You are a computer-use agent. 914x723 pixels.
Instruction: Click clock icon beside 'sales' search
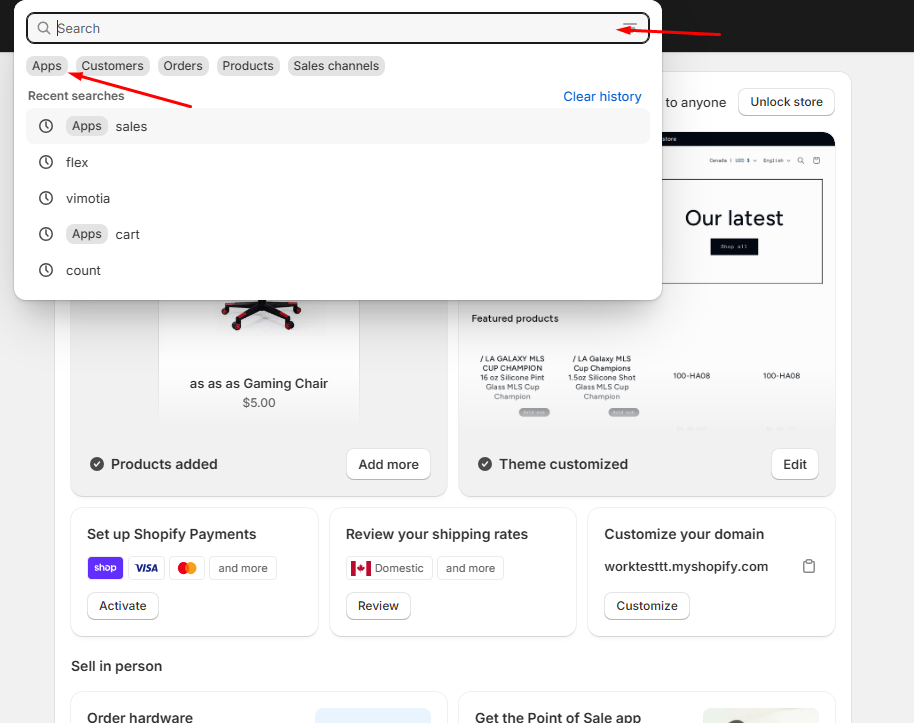(46, 126)
